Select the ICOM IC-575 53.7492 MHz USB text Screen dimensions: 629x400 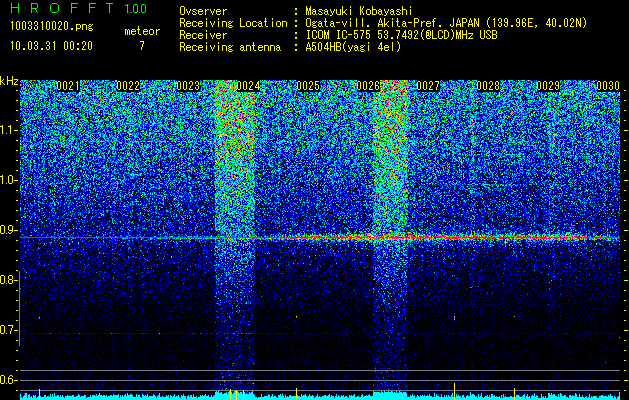(x=401, y=35)
